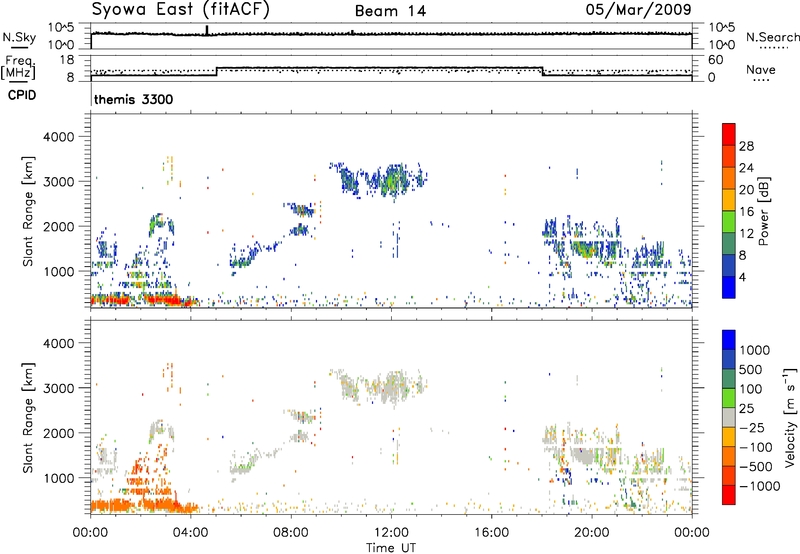Select the '500' velocity color bar label
This screenshot has width=800, height=554.
pos(751,370)
